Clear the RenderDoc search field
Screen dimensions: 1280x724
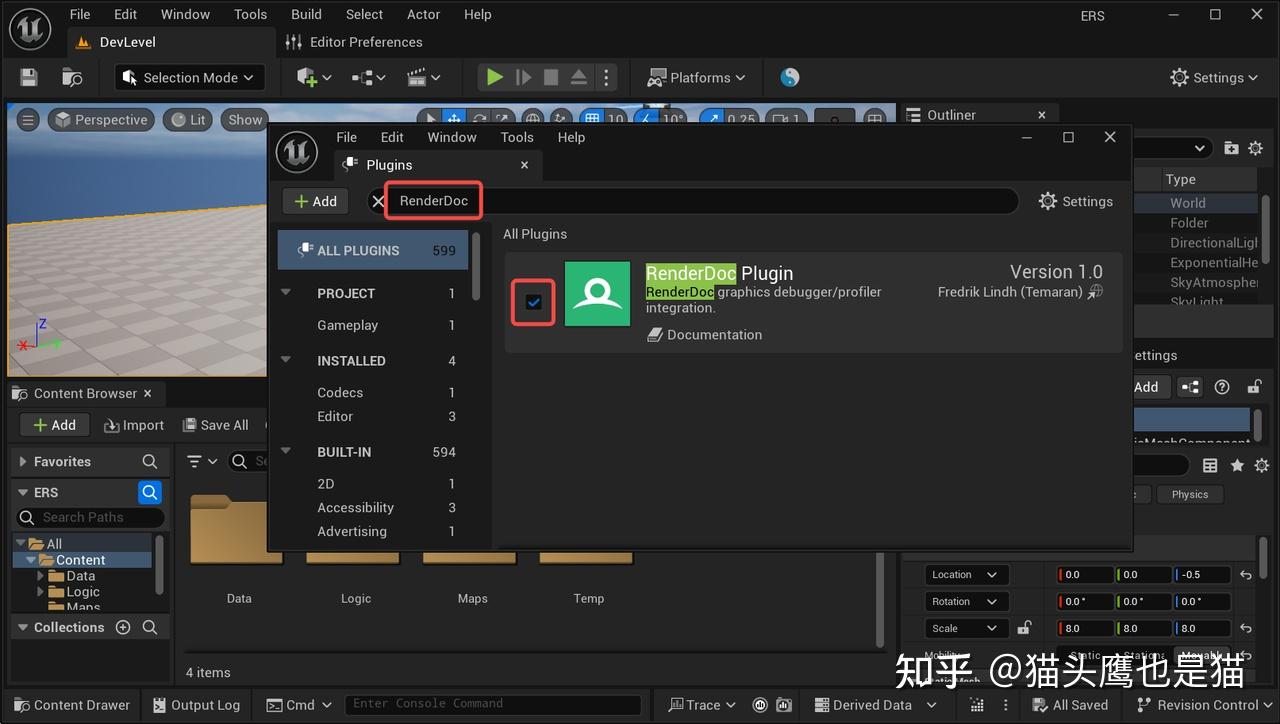pyautogui.click(x=377, y=200)
